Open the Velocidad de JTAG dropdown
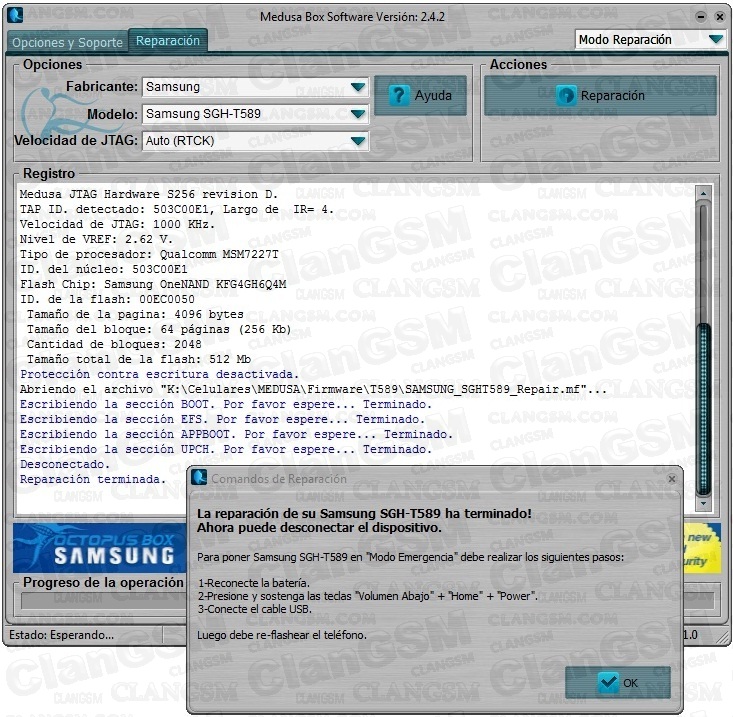Viewport: 733px width, 717px height. 256,141
